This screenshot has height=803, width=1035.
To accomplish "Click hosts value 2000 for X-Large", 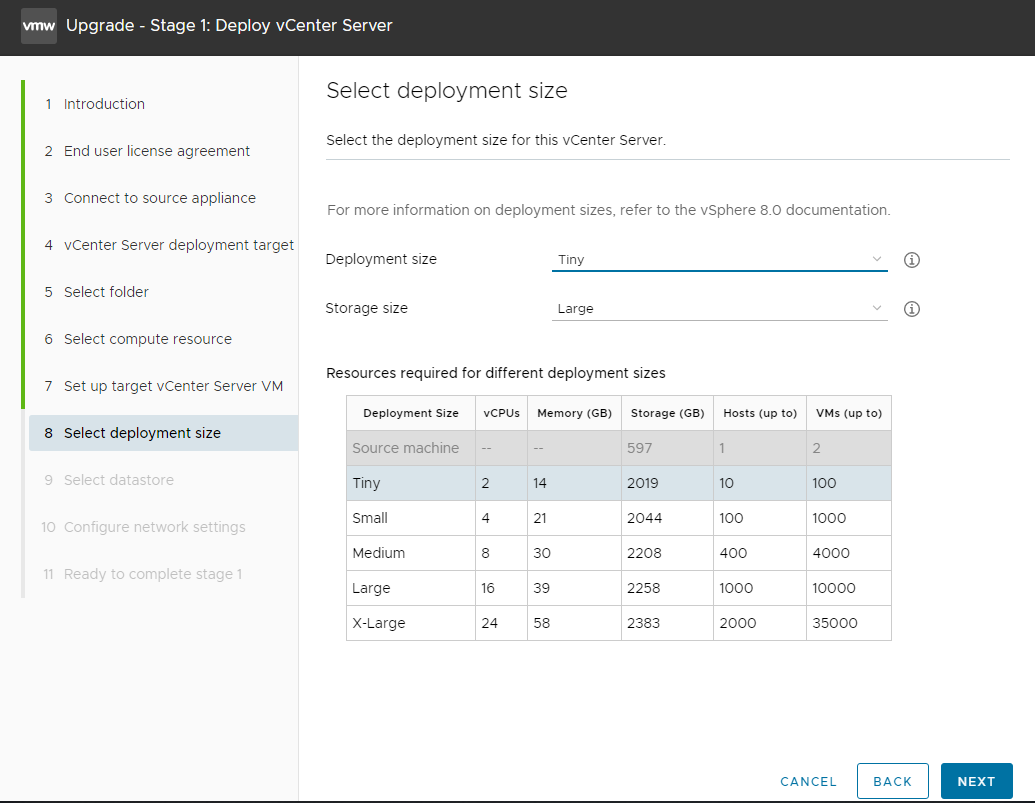I will pos(737,623).
